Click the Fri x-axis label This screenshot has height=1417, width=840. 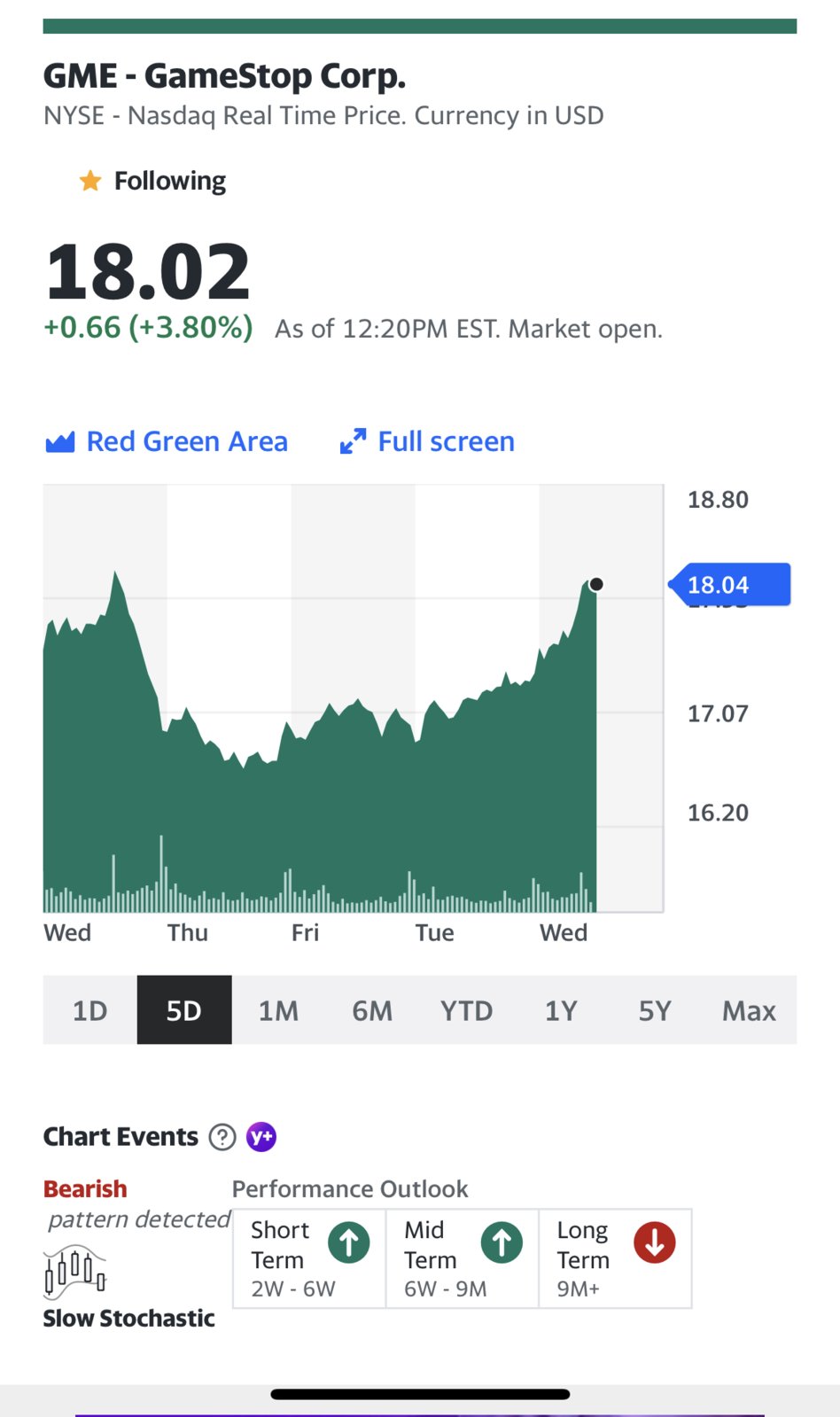coord(305,932)
